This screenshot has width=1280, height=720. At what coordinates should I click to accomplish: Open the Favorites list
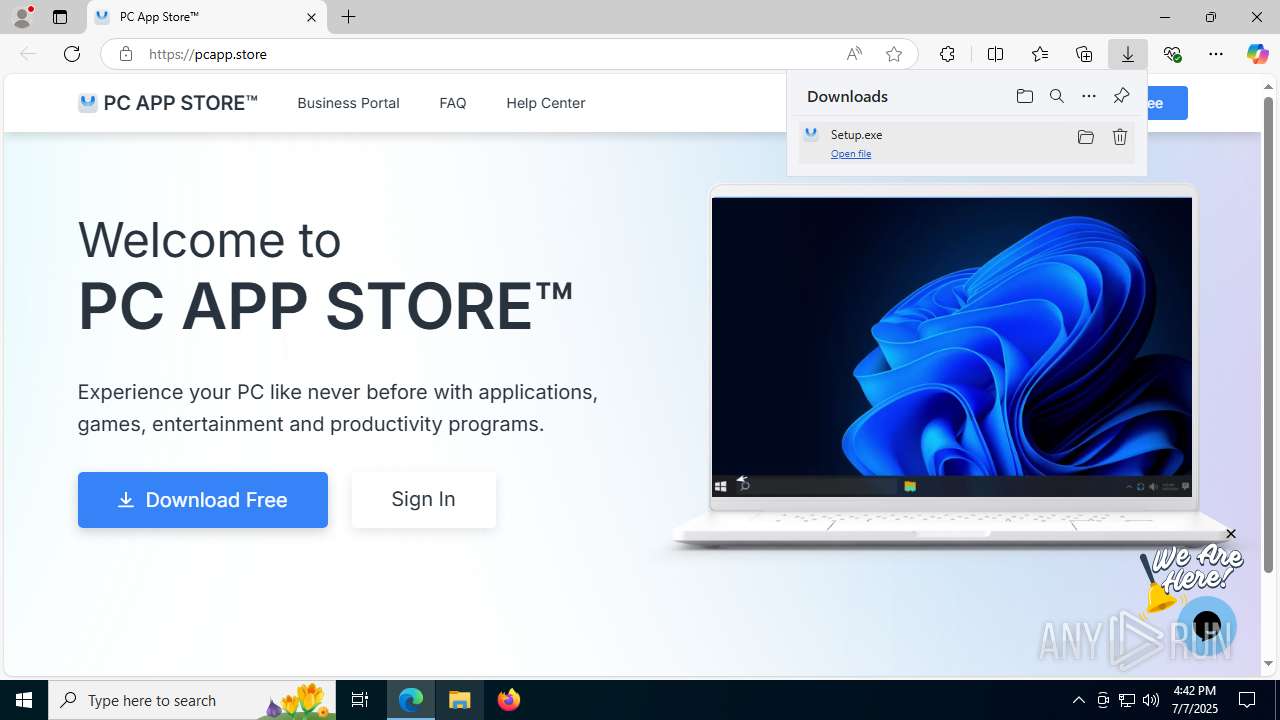tap(1040, 54)
